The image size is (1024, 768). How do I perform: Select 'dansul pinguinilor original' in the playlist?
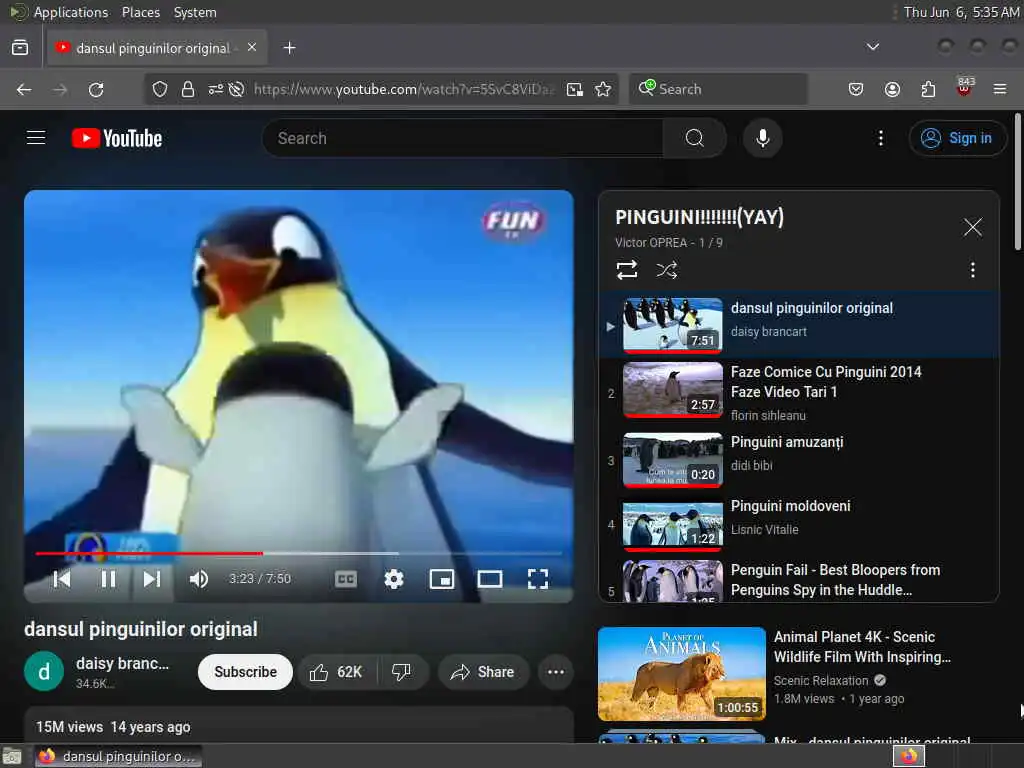pos(799,325)
